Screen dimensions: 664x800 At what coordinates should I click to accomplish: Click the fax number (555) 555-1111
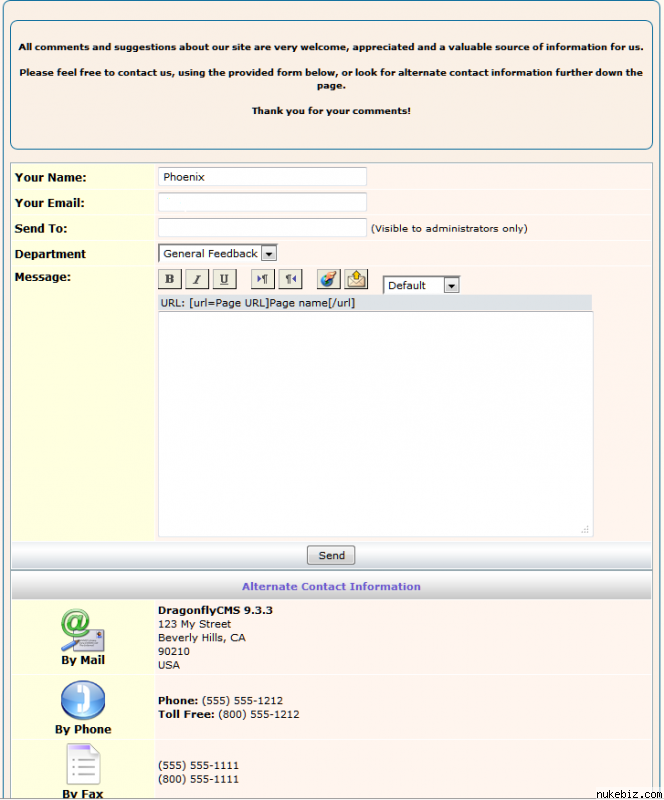click(x=199, y=765)
